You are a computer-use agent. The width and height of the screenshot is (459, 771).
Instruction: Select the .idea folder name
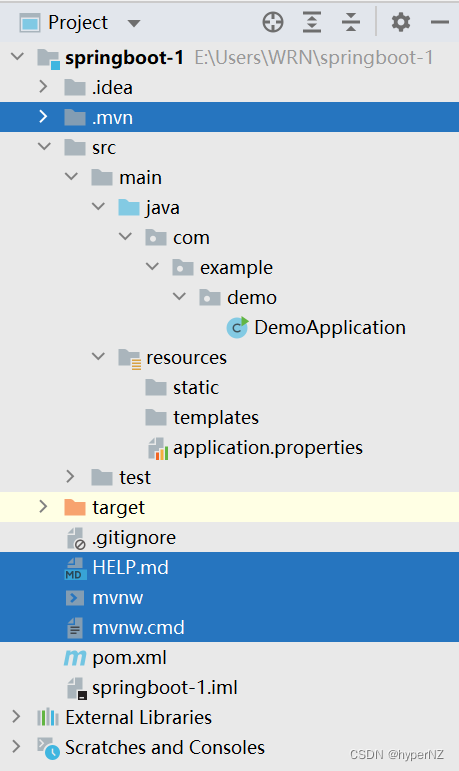112,88
